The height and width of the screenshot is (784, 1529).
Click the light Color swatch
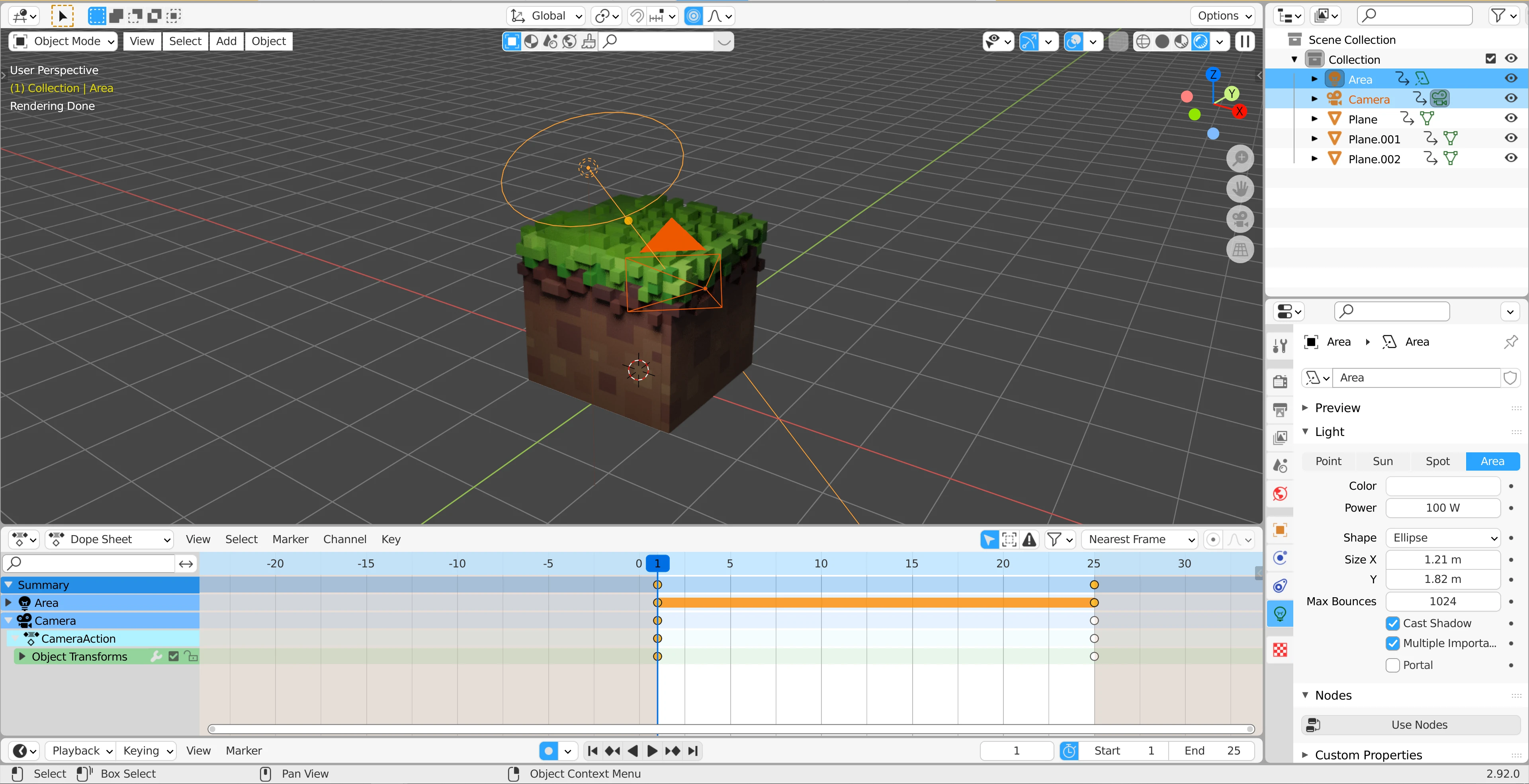pos(1443,486)
